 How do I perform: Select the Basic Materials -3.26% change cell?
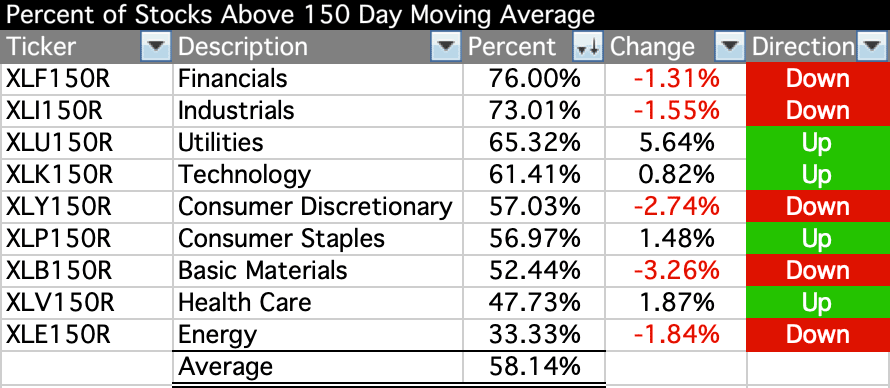[675, 271]
